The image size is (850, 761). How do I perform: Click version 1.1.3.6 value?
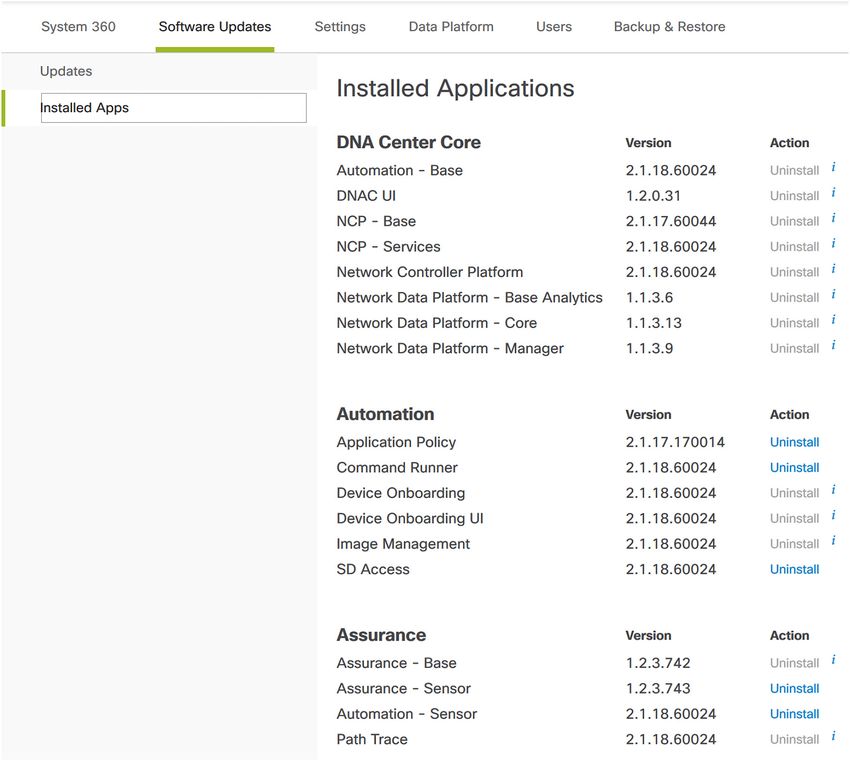pyautogui.click(x=649, y=298)
